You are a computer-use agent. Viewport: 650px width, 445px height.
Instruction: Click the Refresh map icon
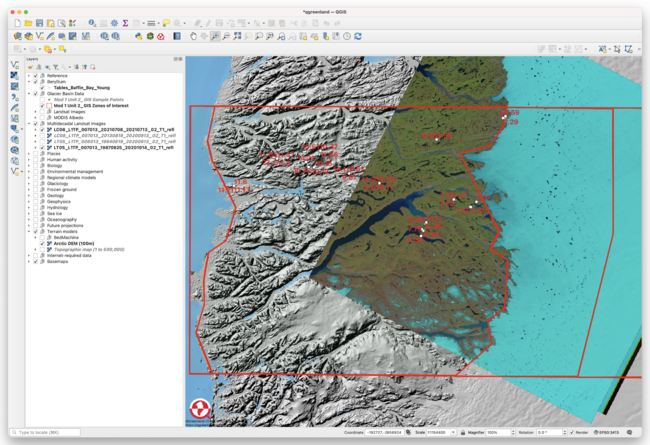[357, 36]
